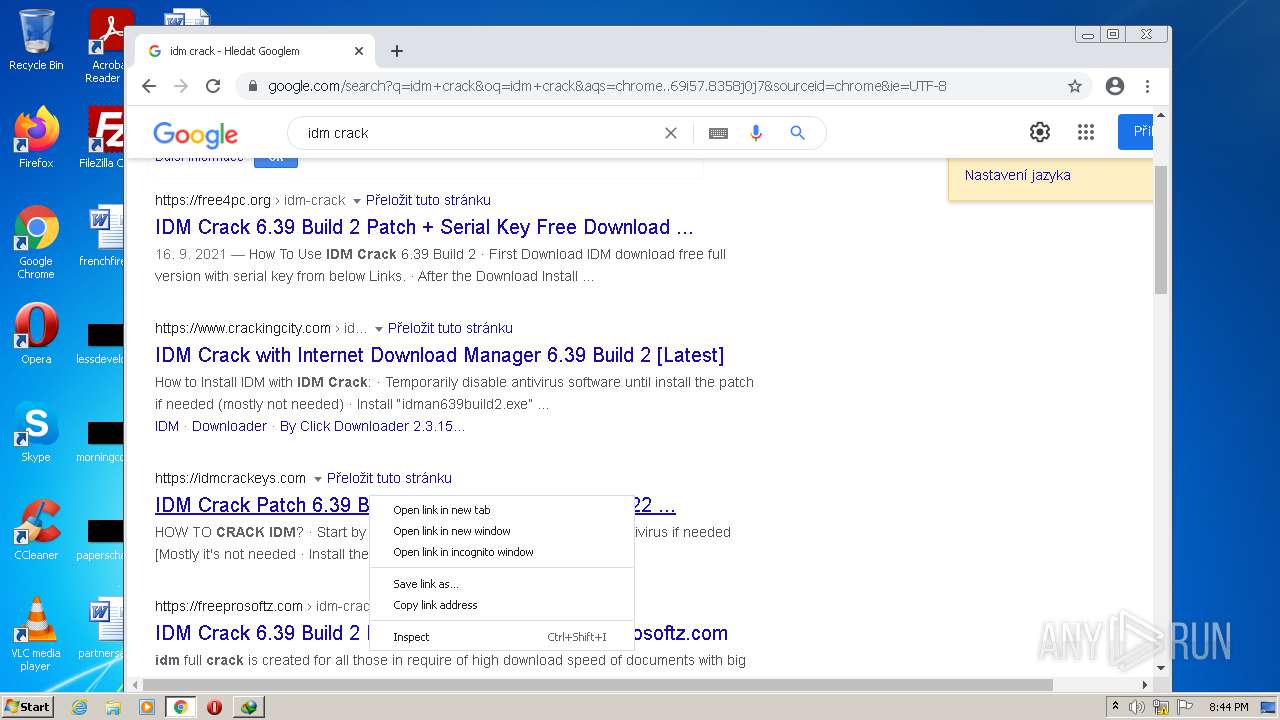Screen dimensions: 1280x720
Task: Open Chrome's three-dot menu
Action: 1147,86
